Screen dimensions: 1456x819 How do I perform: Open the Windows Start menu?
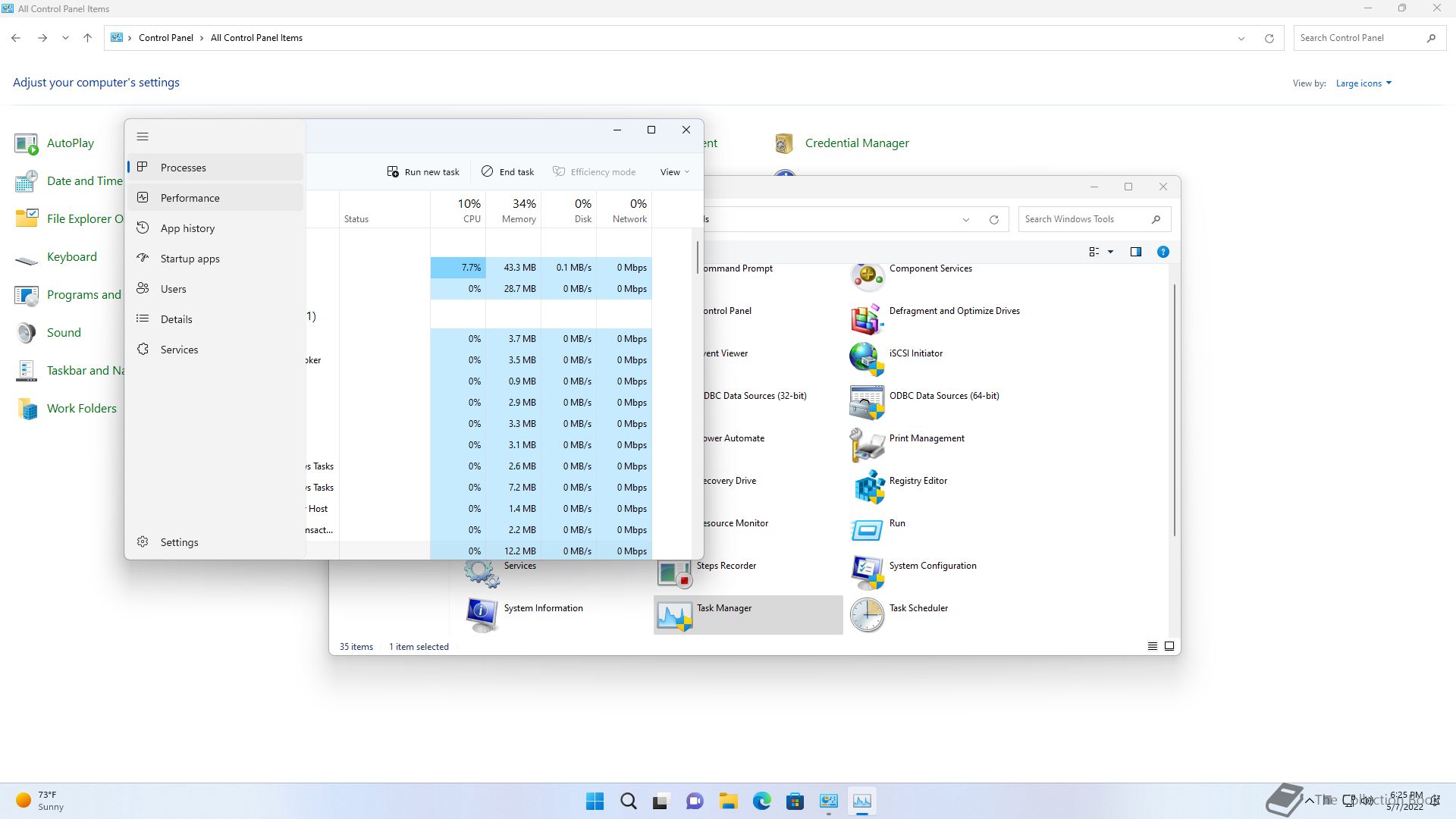595,801
